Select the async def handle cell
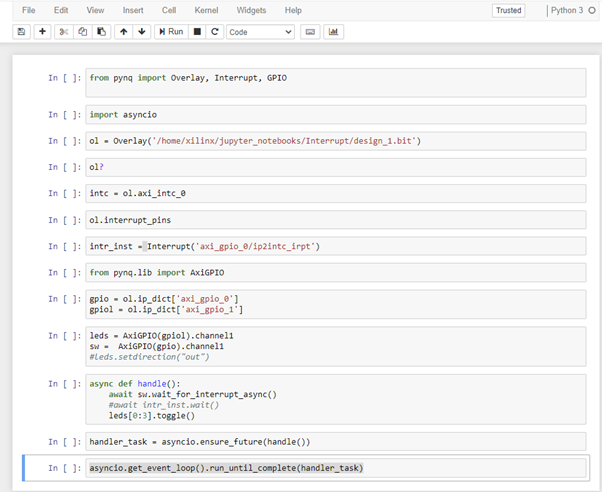Viewport: 602px width, 492px height. 336,399
